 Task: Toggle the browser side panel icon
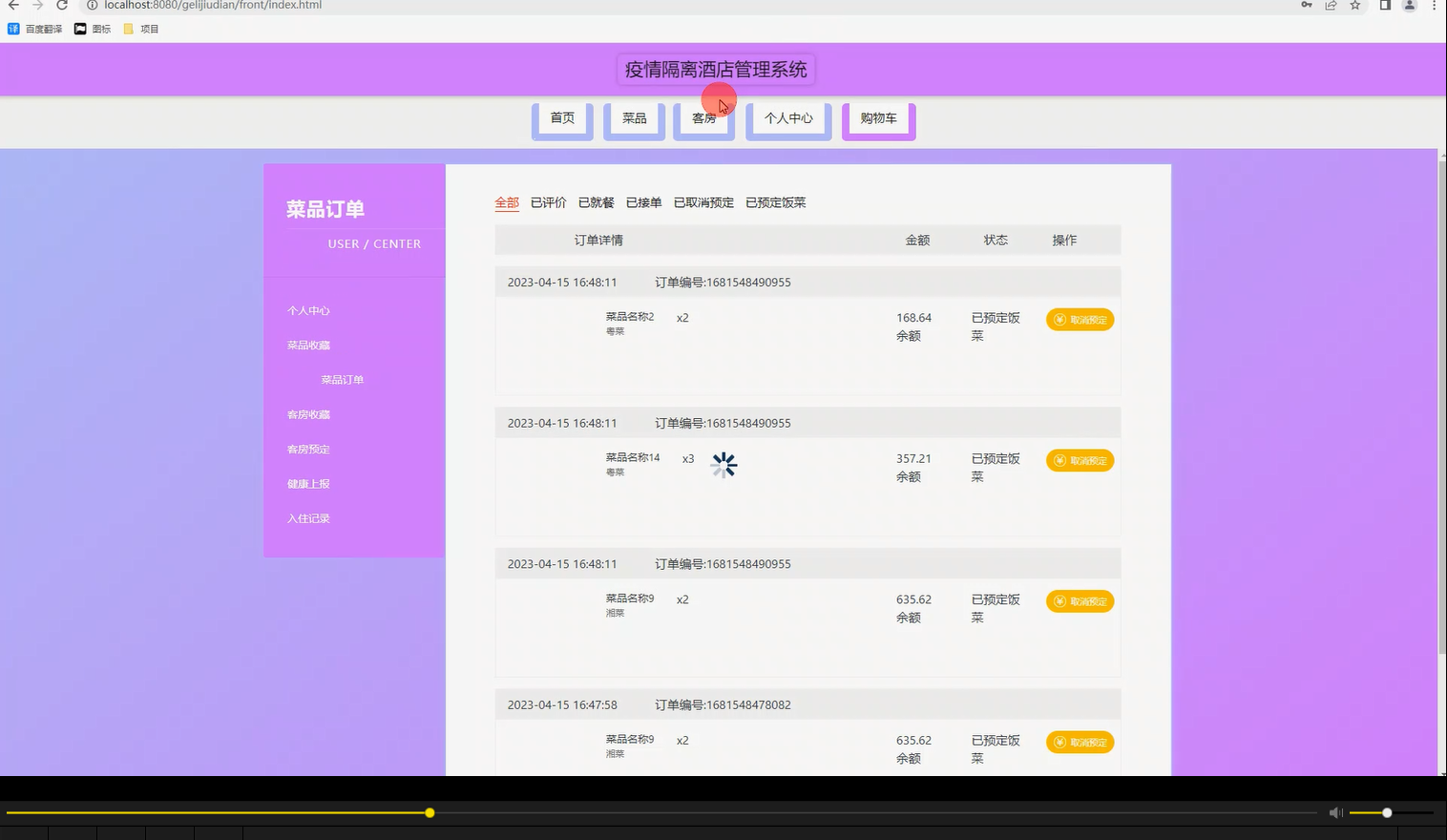(1385, 5)
